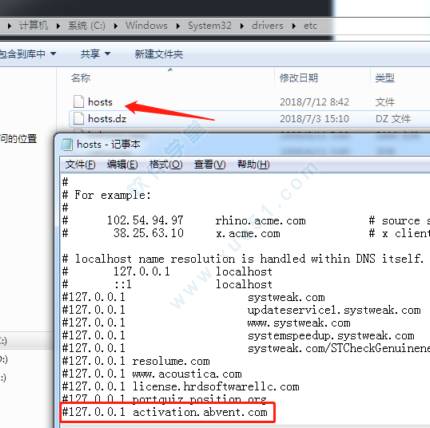The image size is (430, 428).
Task: Sort by the 修改日期 column header
Action: click(x=299, y=78)
